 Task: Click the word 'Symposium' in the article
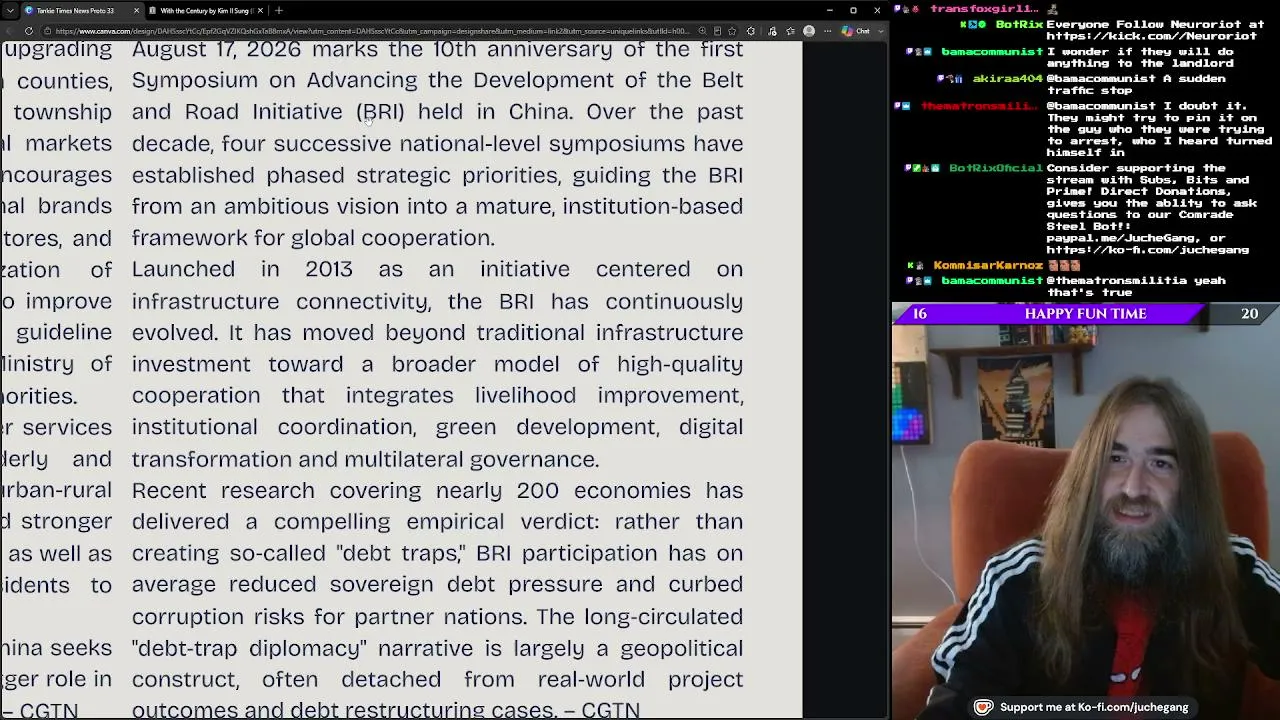tap(195, 80)
